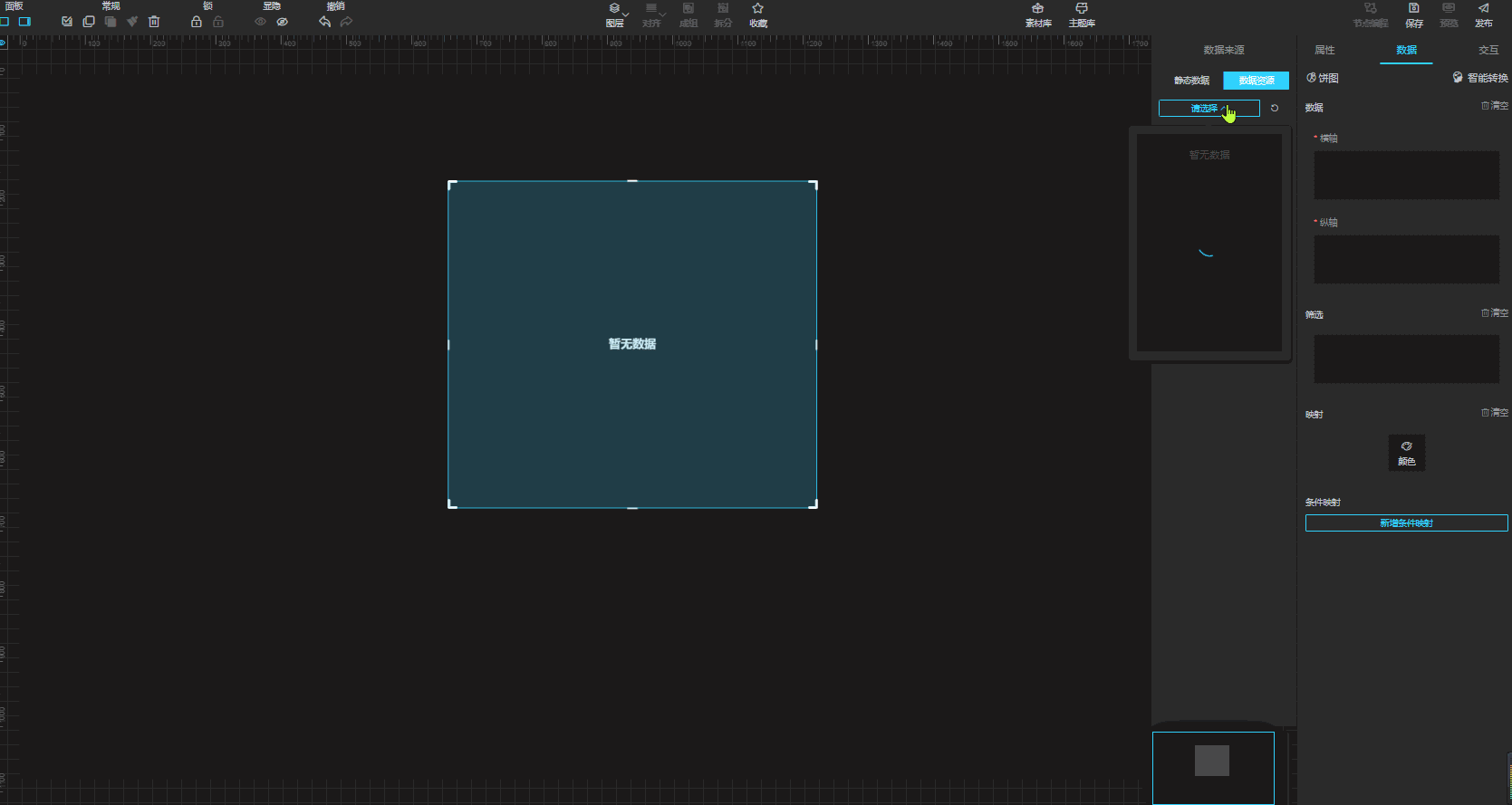Click the unlock icon in toolbar
The height and width of the screenshot is (805, 1512).
coord(218,22)
